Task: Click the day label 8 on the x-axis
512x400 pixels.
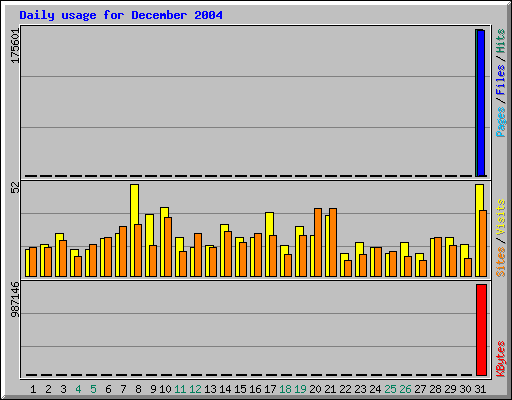Action: 138,389
